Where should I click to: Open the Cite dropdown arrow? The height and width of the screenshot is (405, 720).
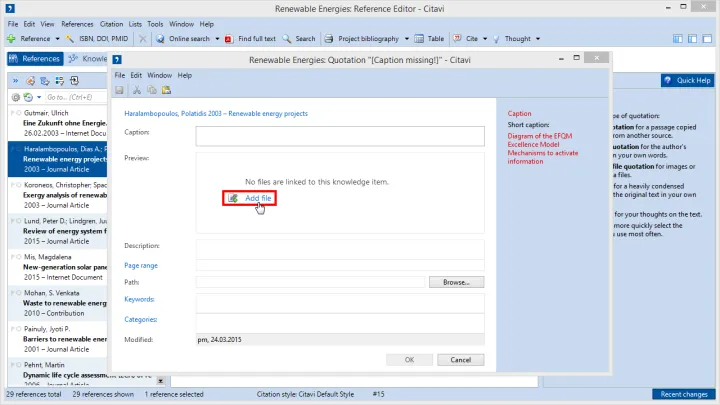(x=485, y=39)
